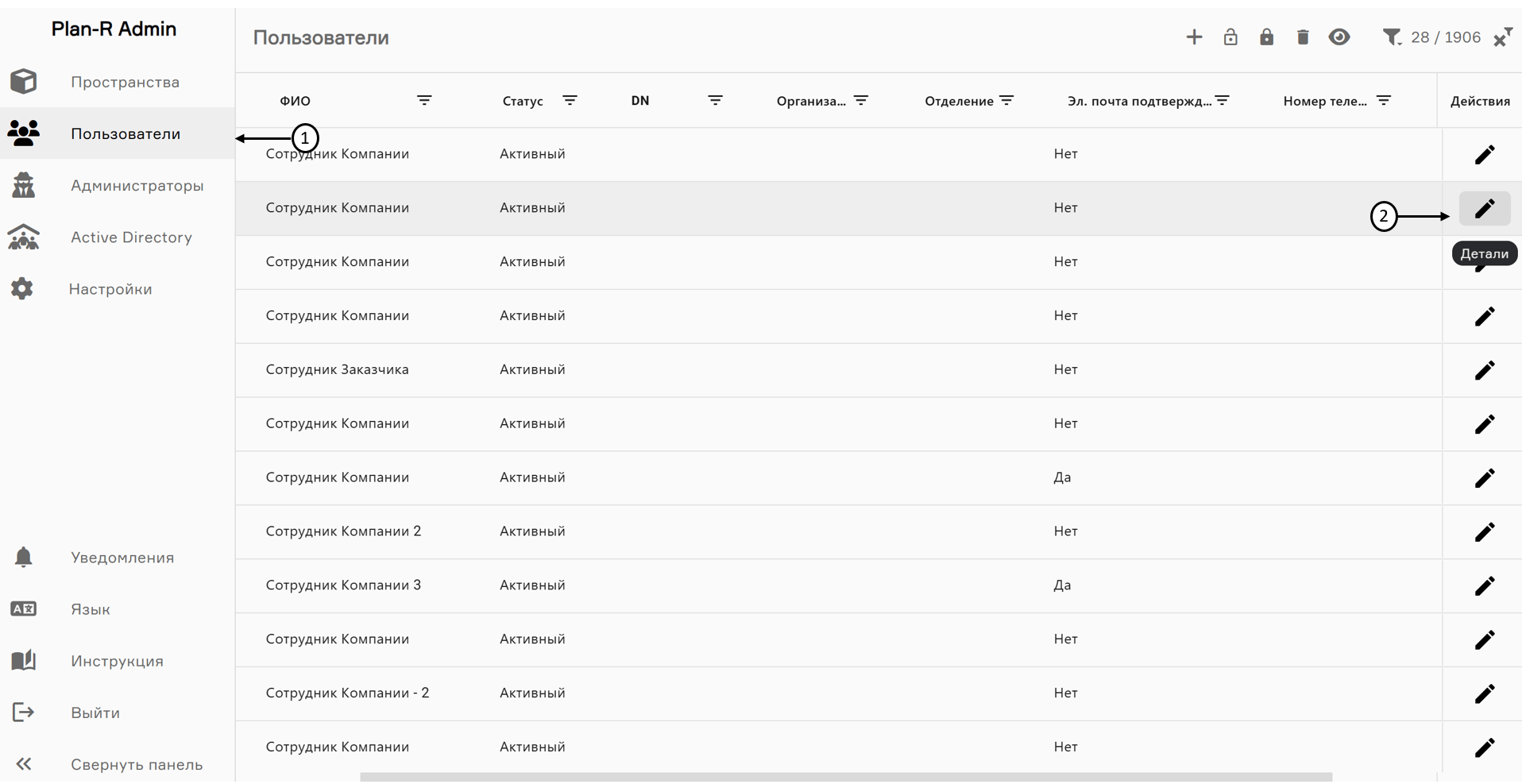Open Пространства in the sidebar
The image size is (1522, 784).
pos(125,82)
